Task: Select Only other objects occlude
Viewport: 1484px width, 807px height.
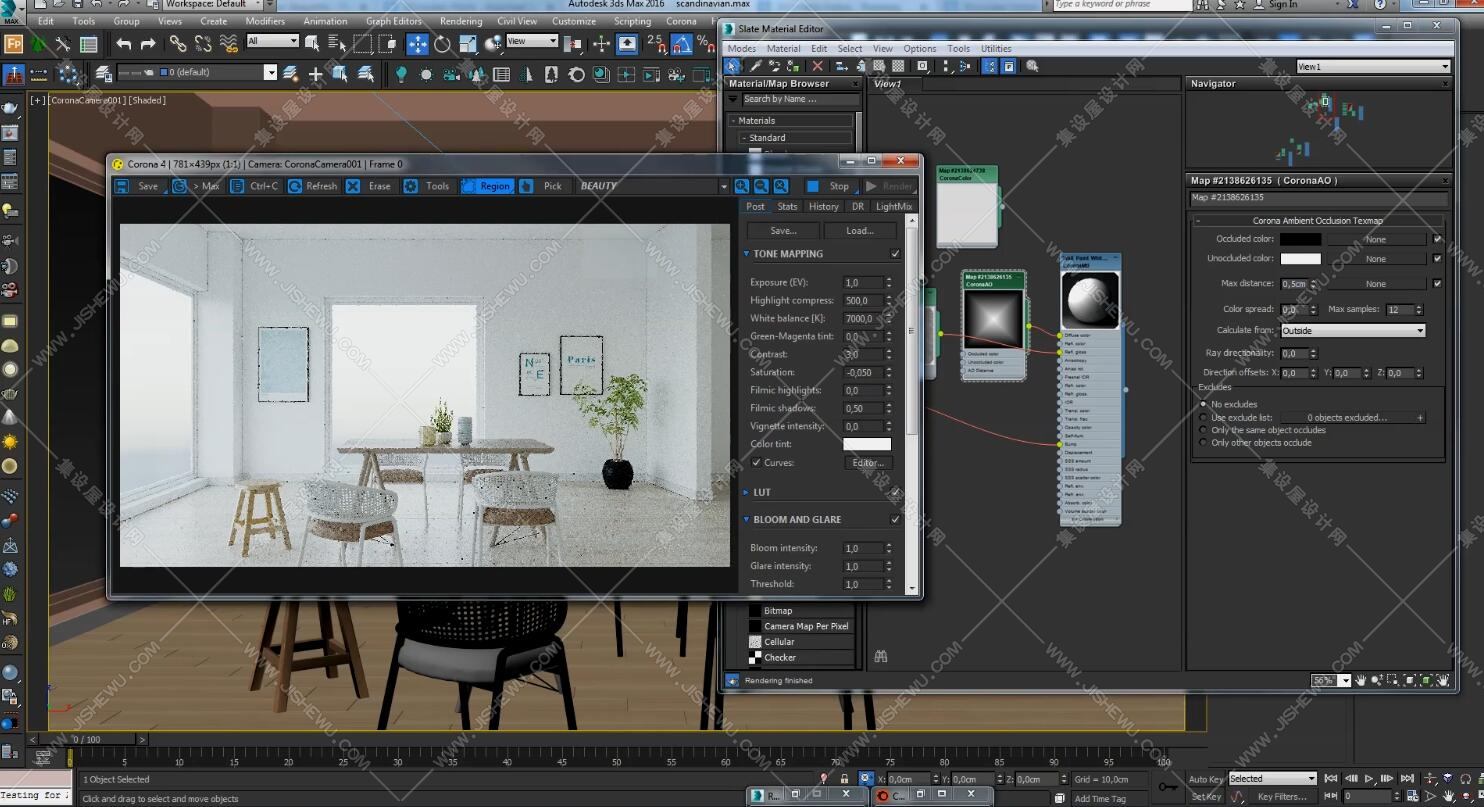Action: [1203, 442]
